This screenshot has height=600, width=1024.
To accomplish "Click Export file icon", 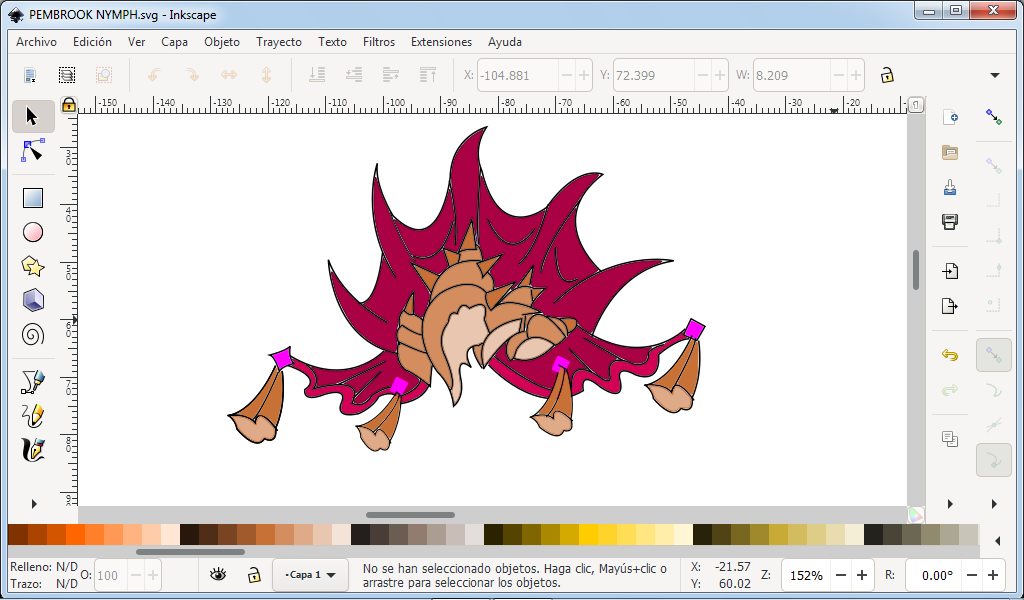I will pyautogui.click(x=950, y=305).
